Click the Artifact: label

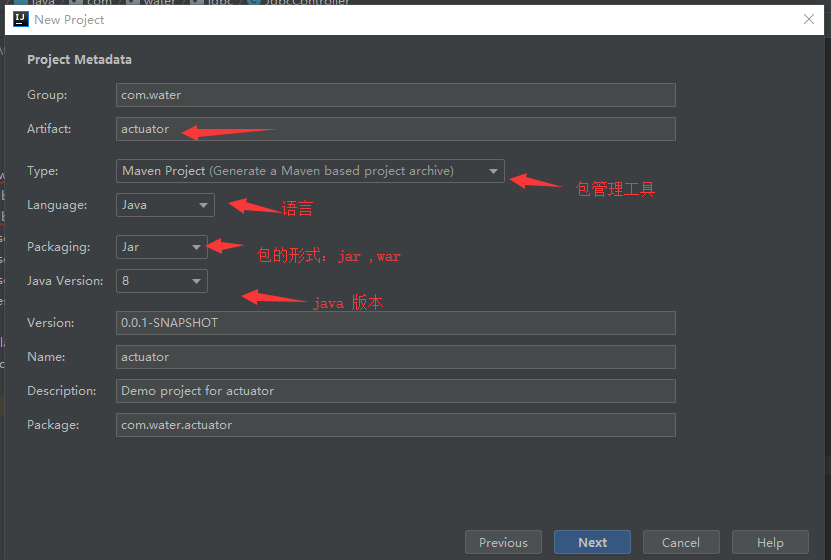pyautogui.click(x=49, y=129)
